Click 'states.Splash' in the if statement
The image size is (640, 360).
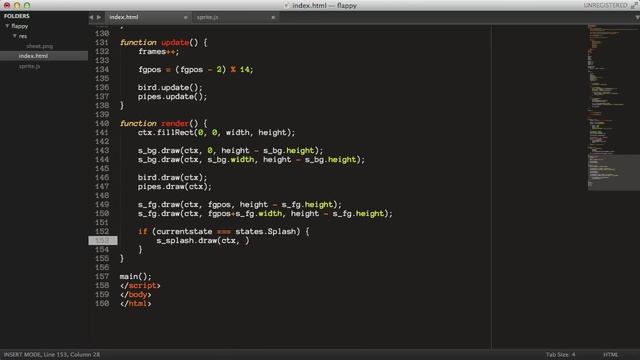[x=265, y=231]
